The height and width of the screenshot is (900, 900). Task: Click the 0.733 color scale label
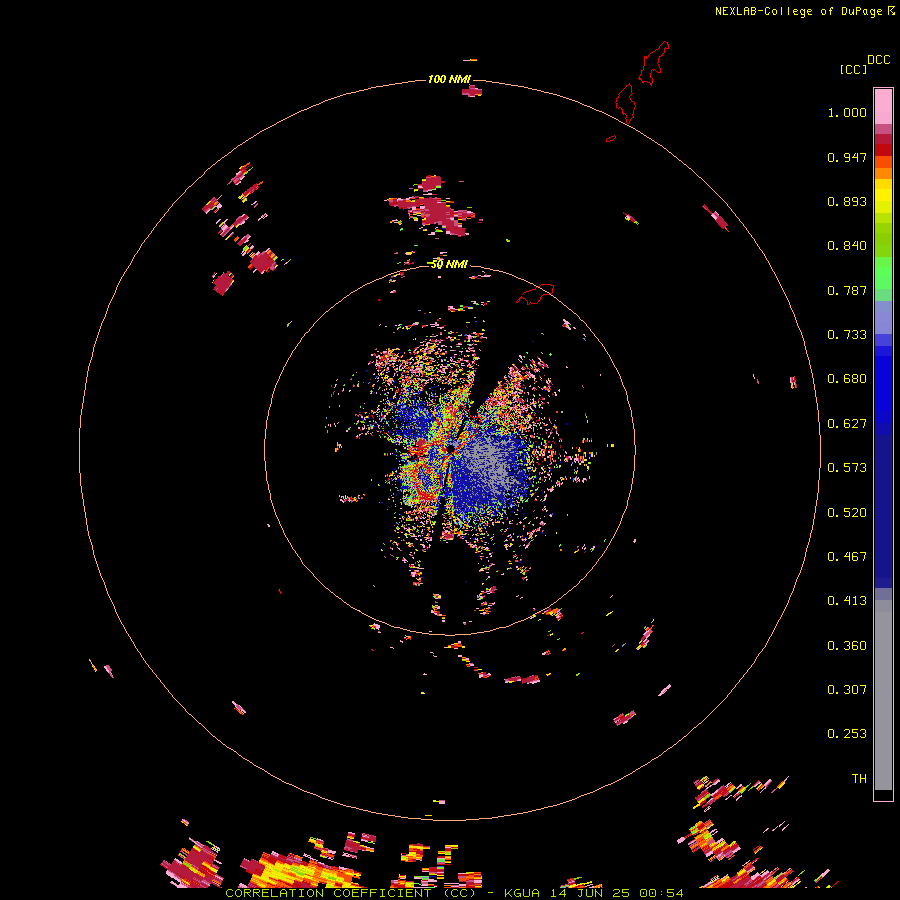[847, 335]
